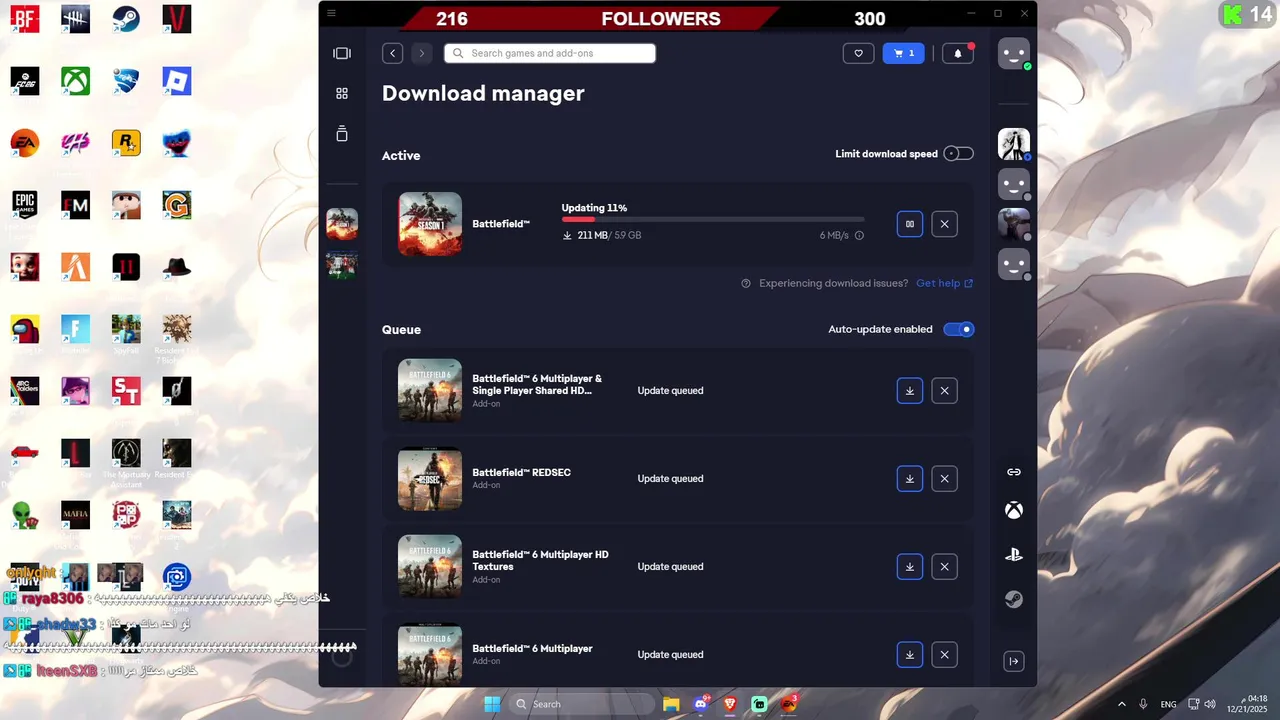Screen dimensions: 1280x720
Task: Collapse the left sidebar panel icon
Action: click(x=342, y=53)
